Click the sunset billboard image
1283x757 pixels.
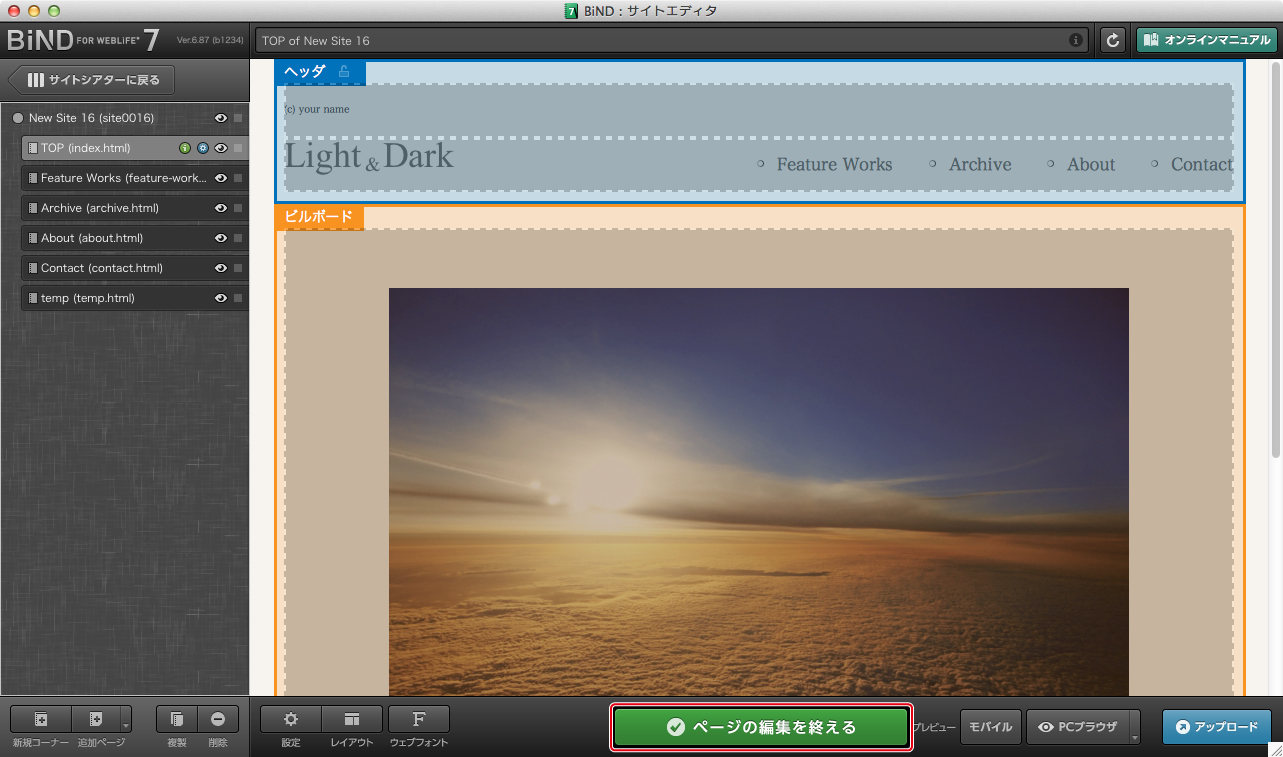click(758, 491)
